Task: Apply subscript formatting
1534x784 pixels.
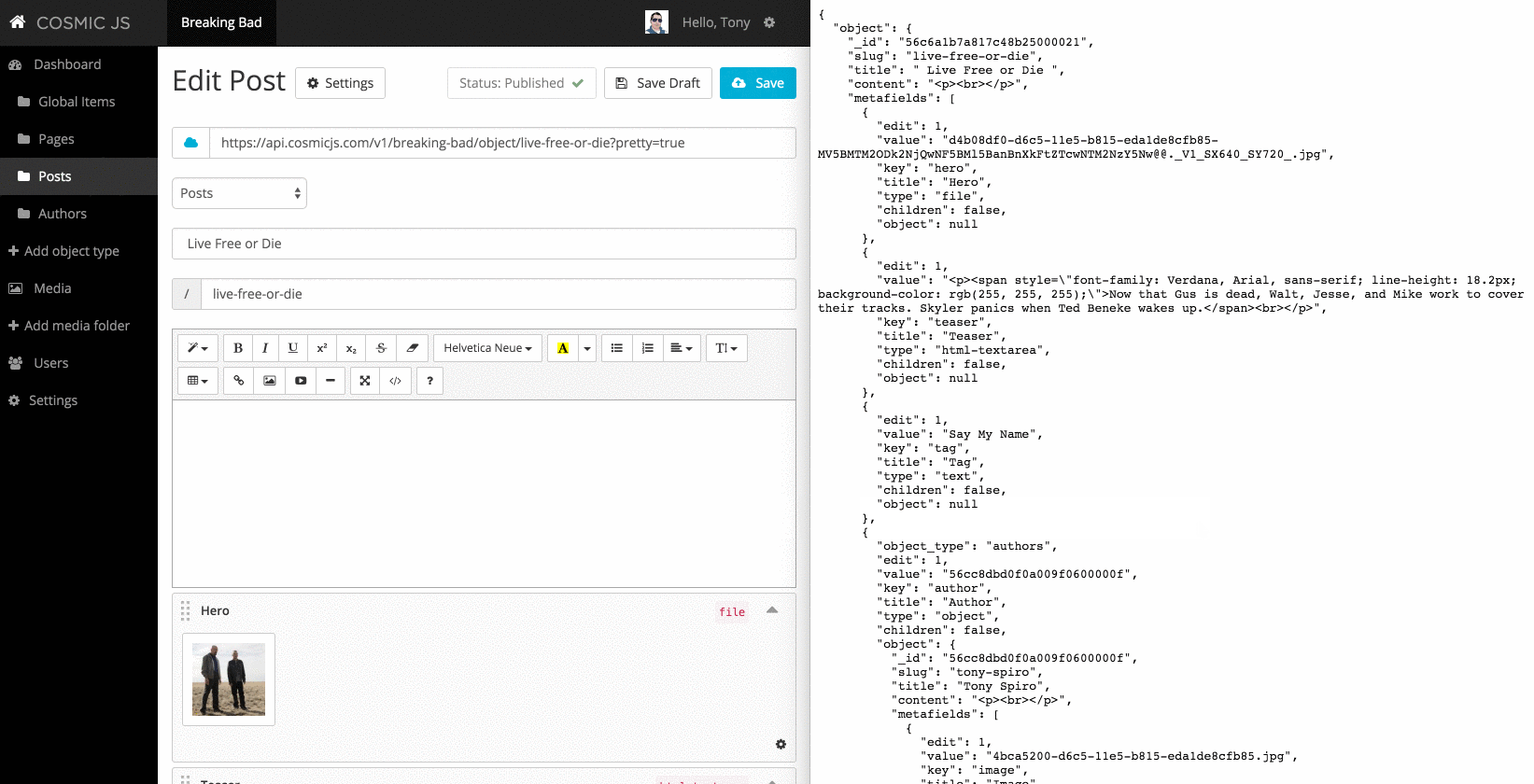Action: coord(351,348)
